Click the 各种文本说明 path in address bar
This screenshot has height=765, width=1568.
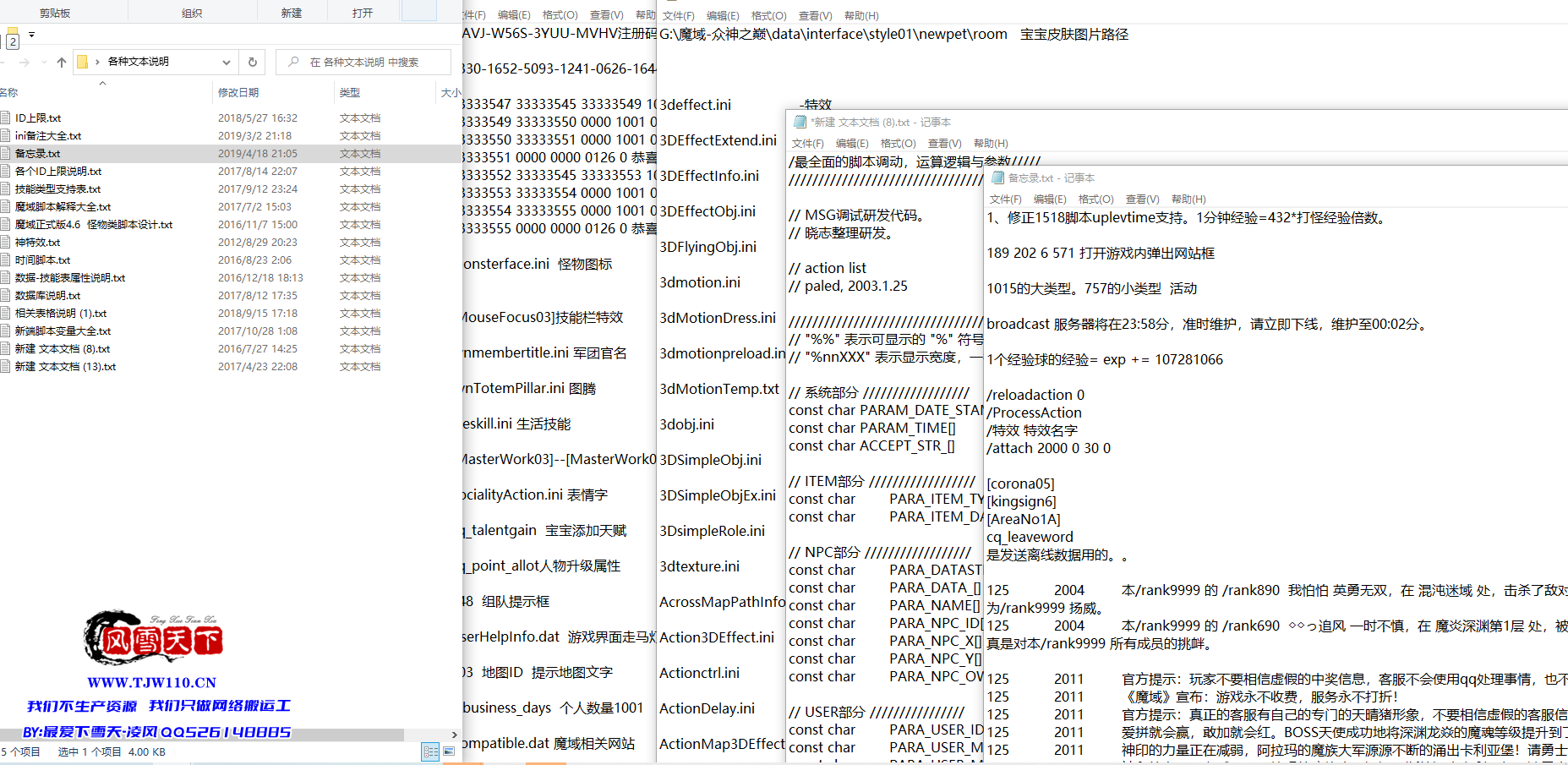coord(138,62)
